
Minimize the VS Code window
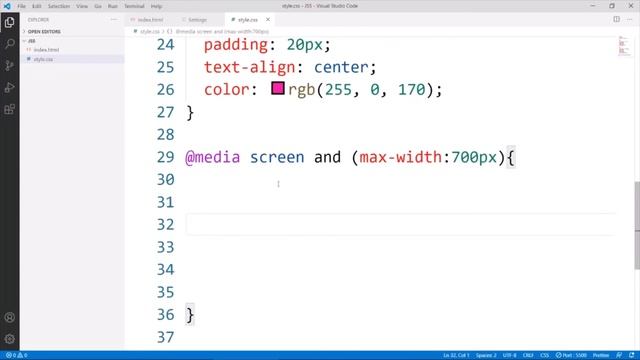(x=593, y=6)
